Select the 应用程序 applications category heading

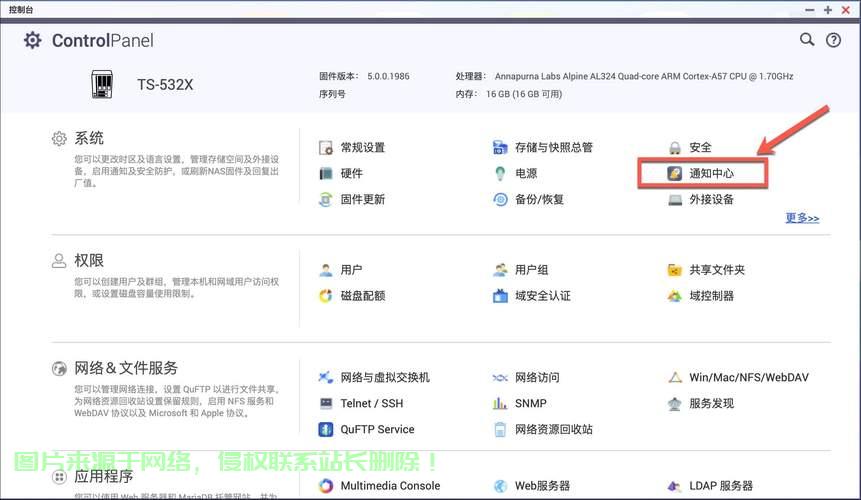point(104,476)
